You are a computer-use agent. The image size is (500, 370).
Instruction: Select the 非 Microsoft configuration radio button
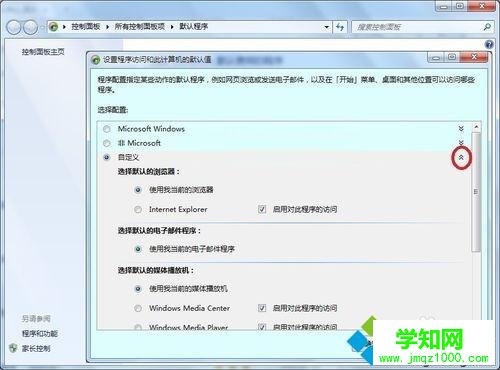pyautogui.click(x=107, y=143)
